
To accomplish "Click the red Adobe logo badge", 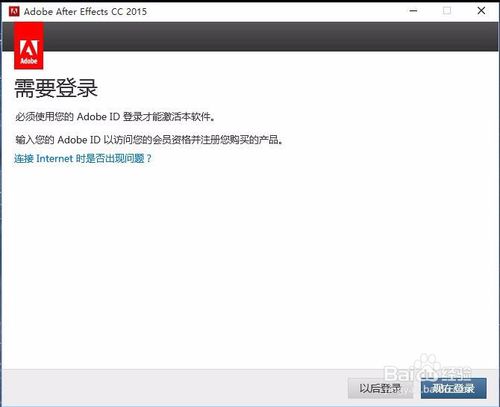I will [29, 46].
